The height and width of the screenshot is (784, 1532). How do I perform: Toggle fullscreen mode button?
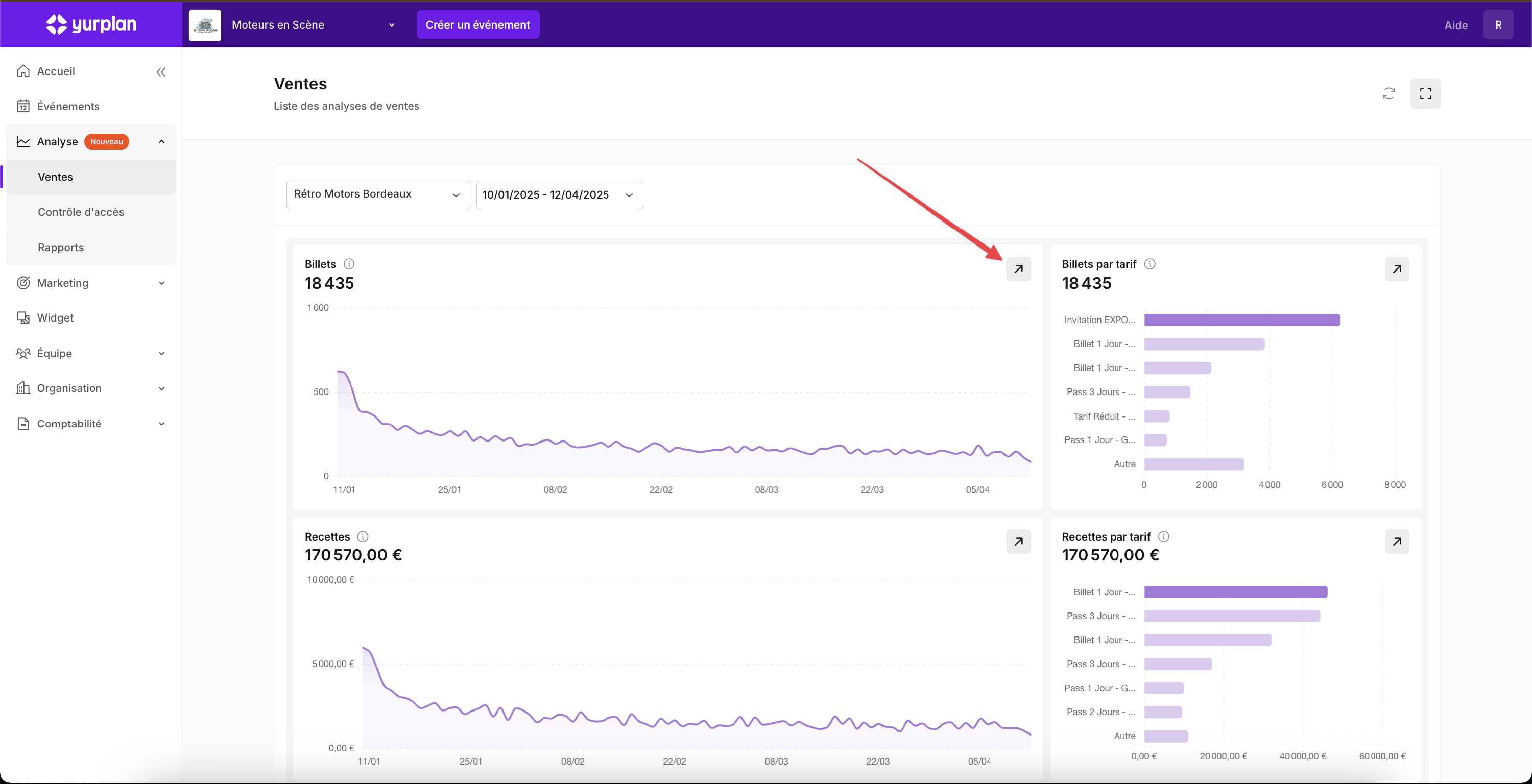coord(1425,93)
